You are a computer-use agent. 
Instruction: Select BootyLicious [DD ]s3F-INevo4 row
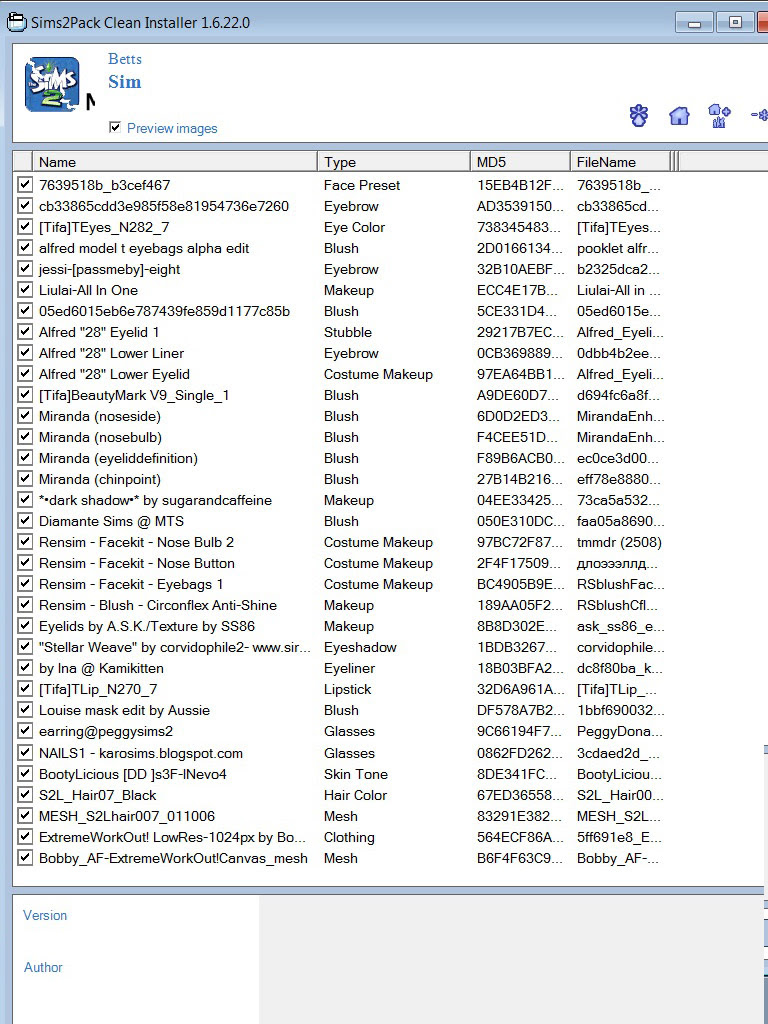342,774
